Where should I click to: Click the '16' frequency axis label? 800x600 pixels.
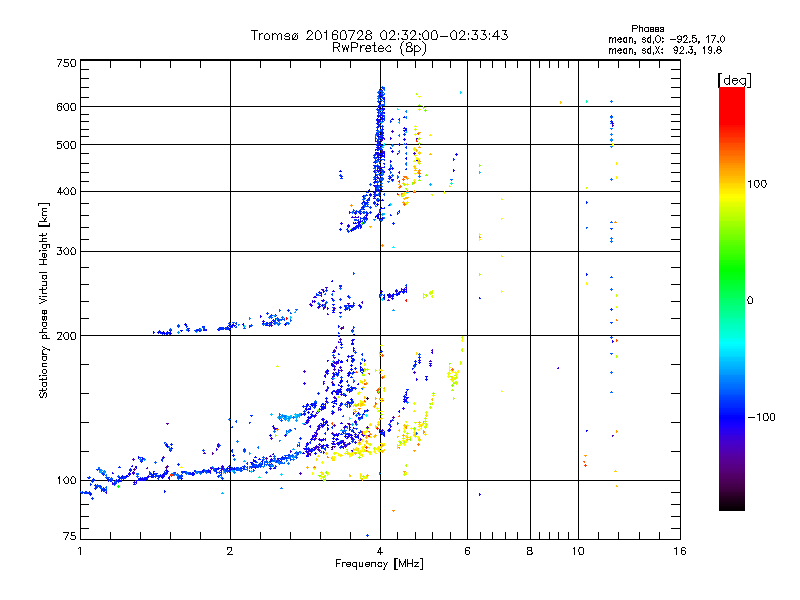click(x=680, y=551)
